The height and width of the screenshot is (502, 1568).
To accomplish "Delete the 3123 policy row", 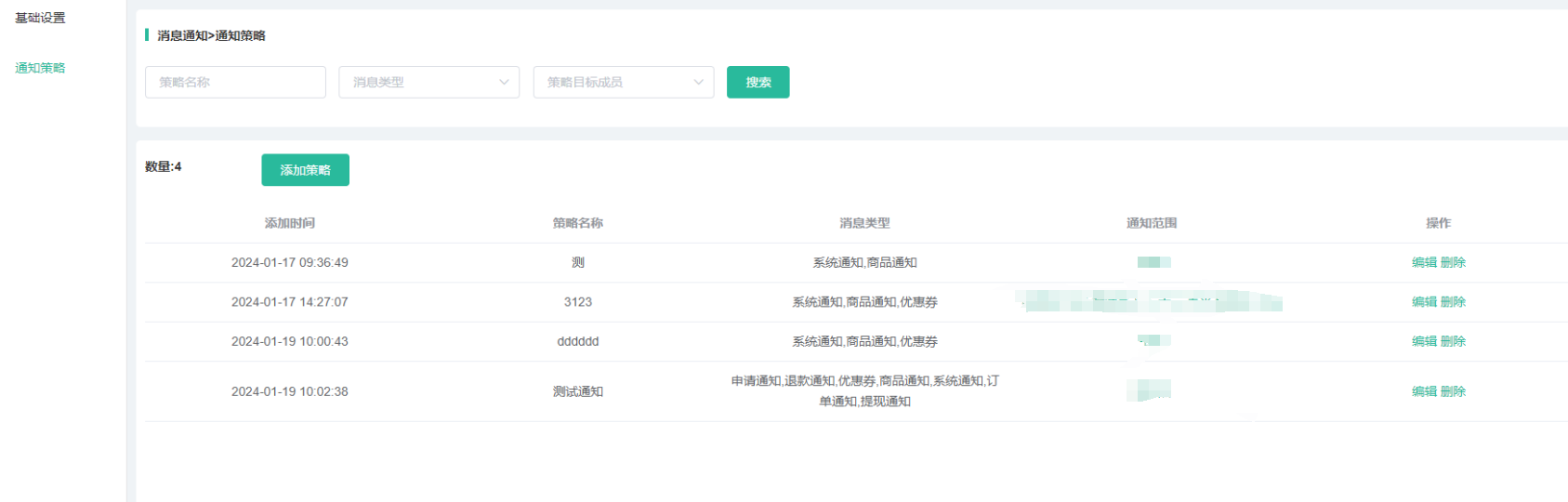I will (x=1453, y=302).
